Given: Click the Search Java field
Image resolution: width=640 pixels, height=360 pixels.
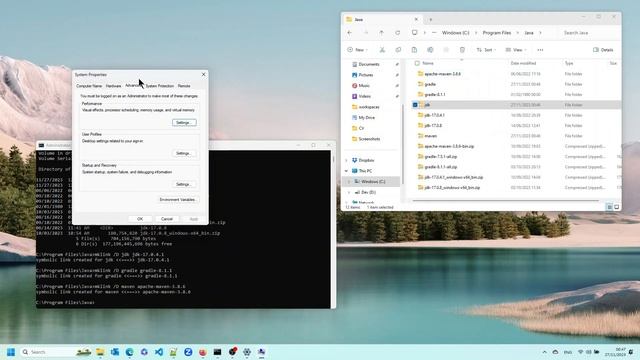Looking at the screenshot, I should click(x=589, y=33).
